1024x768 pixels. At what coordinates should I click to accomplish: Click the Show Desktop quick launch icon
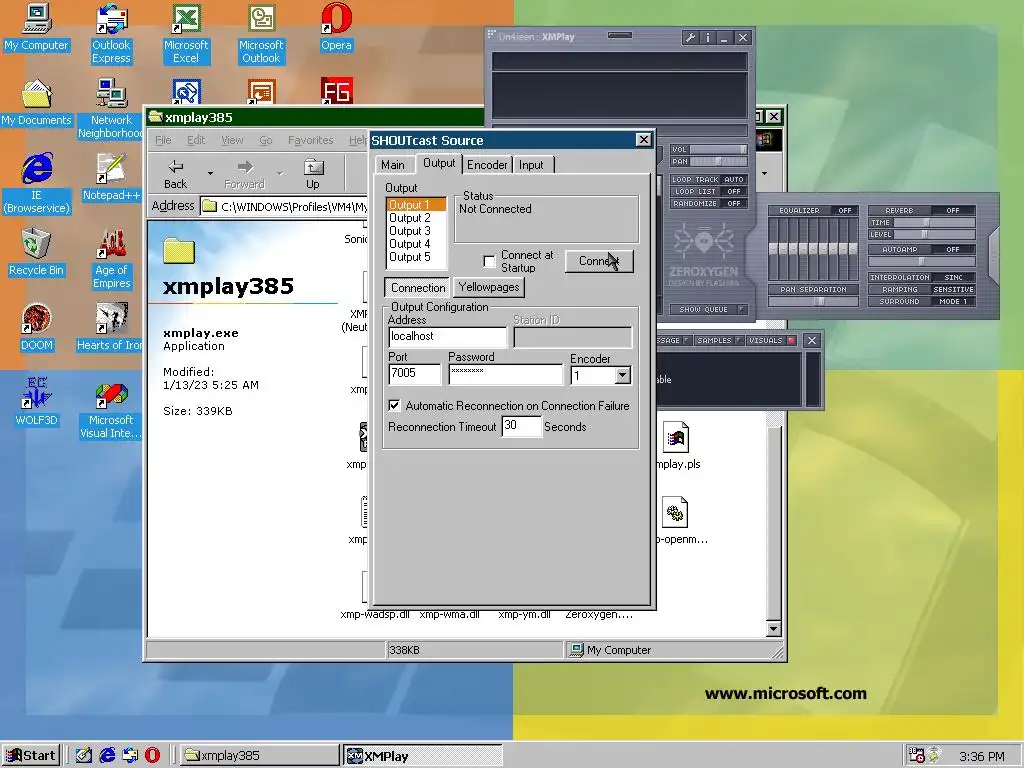click(x=84, y=756)
